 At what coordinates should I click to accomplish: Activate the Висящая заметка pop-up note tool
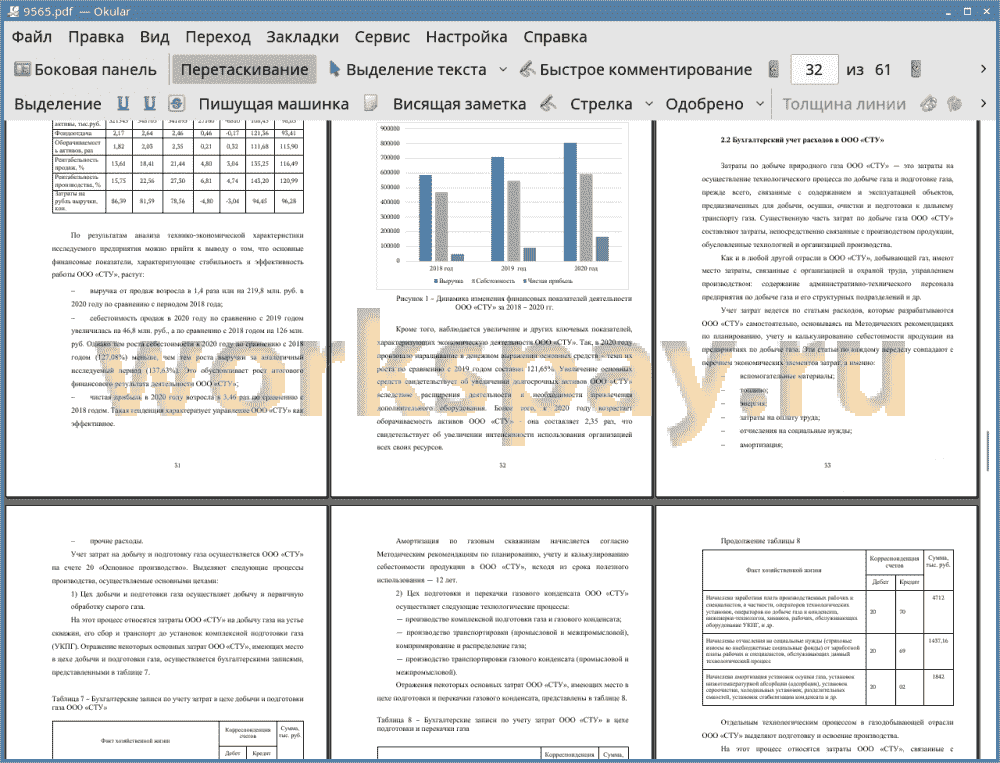[x=459, y=103]
